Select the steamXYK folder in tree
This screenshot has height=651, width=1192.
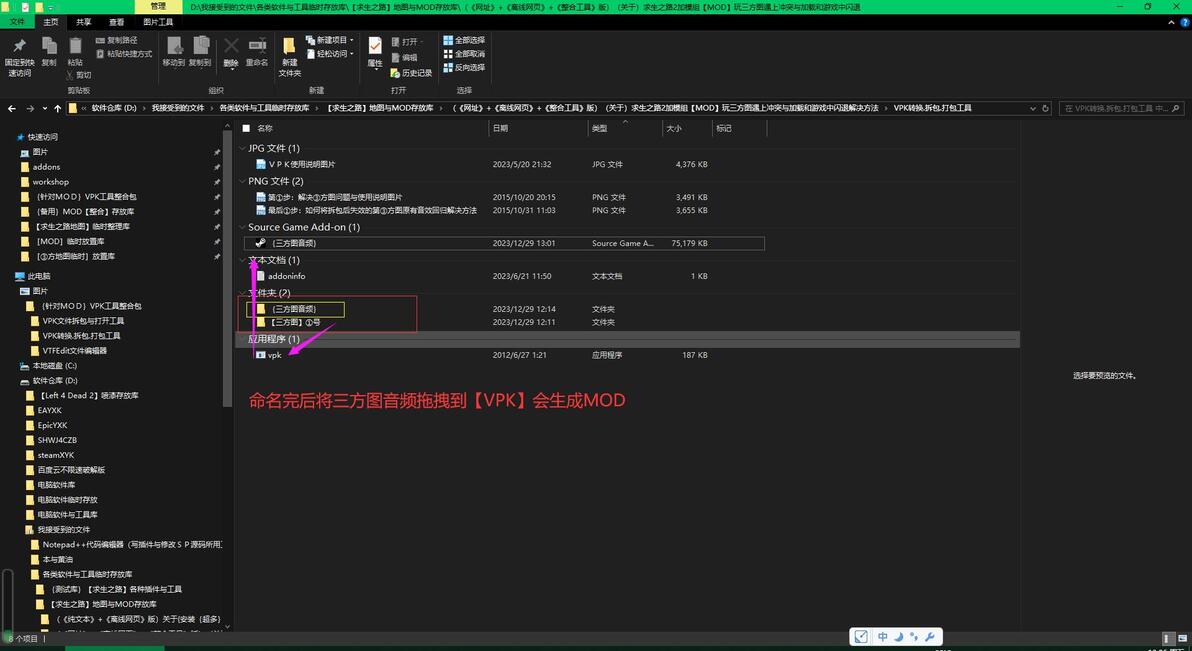click(x=55, y=455)
